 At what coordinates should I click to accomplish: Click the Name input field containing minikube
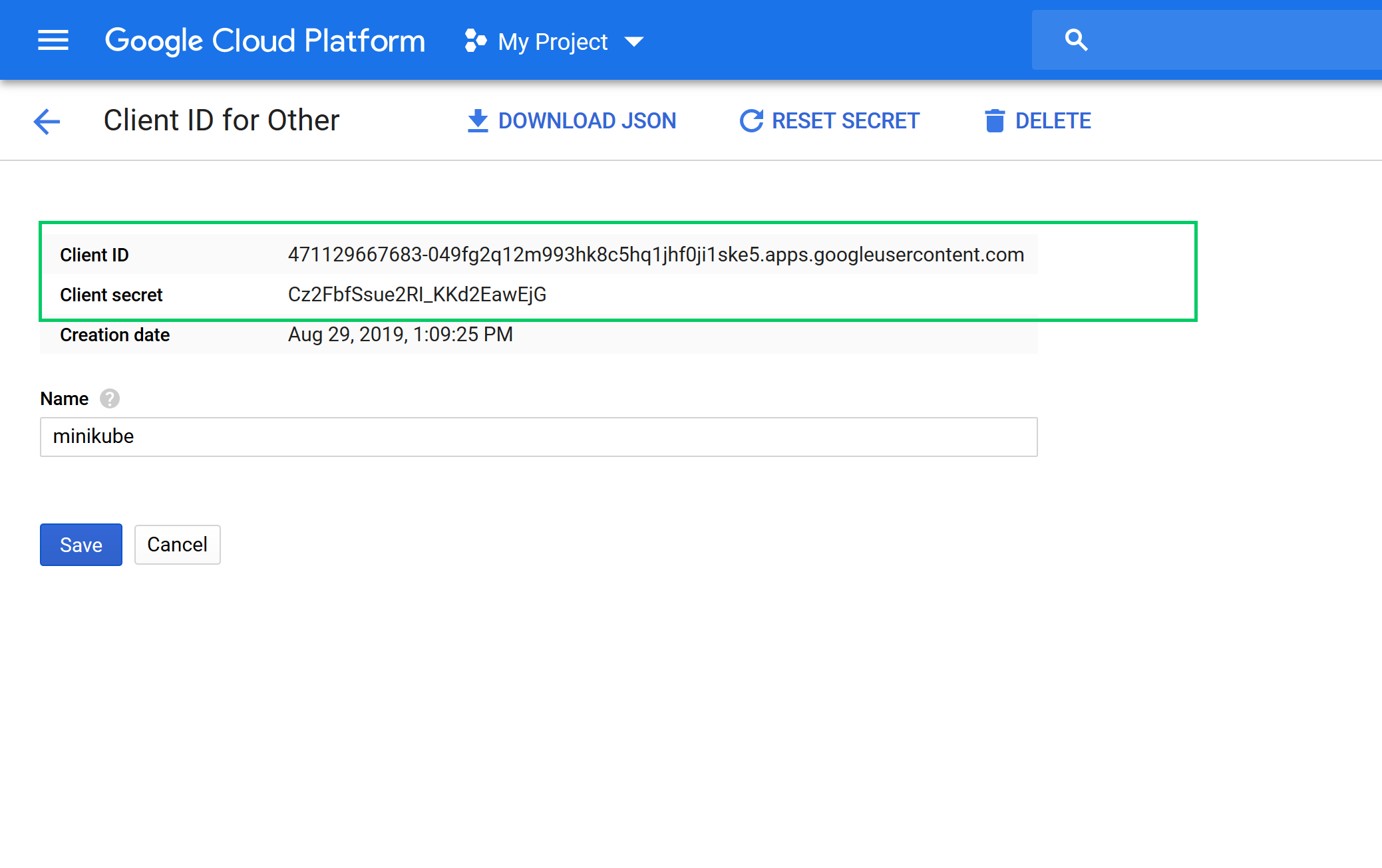tap(538, 437)
